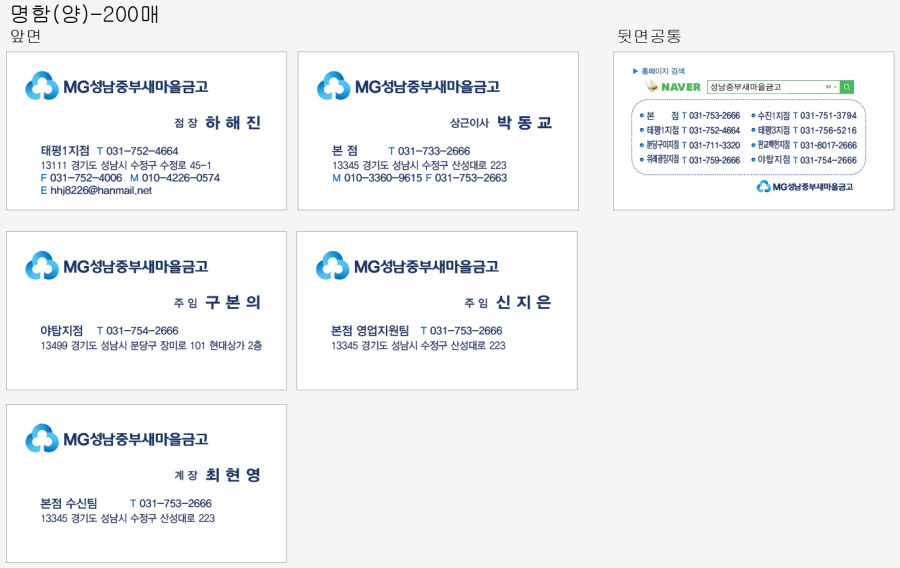Click address 13111 경기도 성남시 수정구 수정로 45-1
Viewport: 900px width, 568px height.
[x=126, y=165]
